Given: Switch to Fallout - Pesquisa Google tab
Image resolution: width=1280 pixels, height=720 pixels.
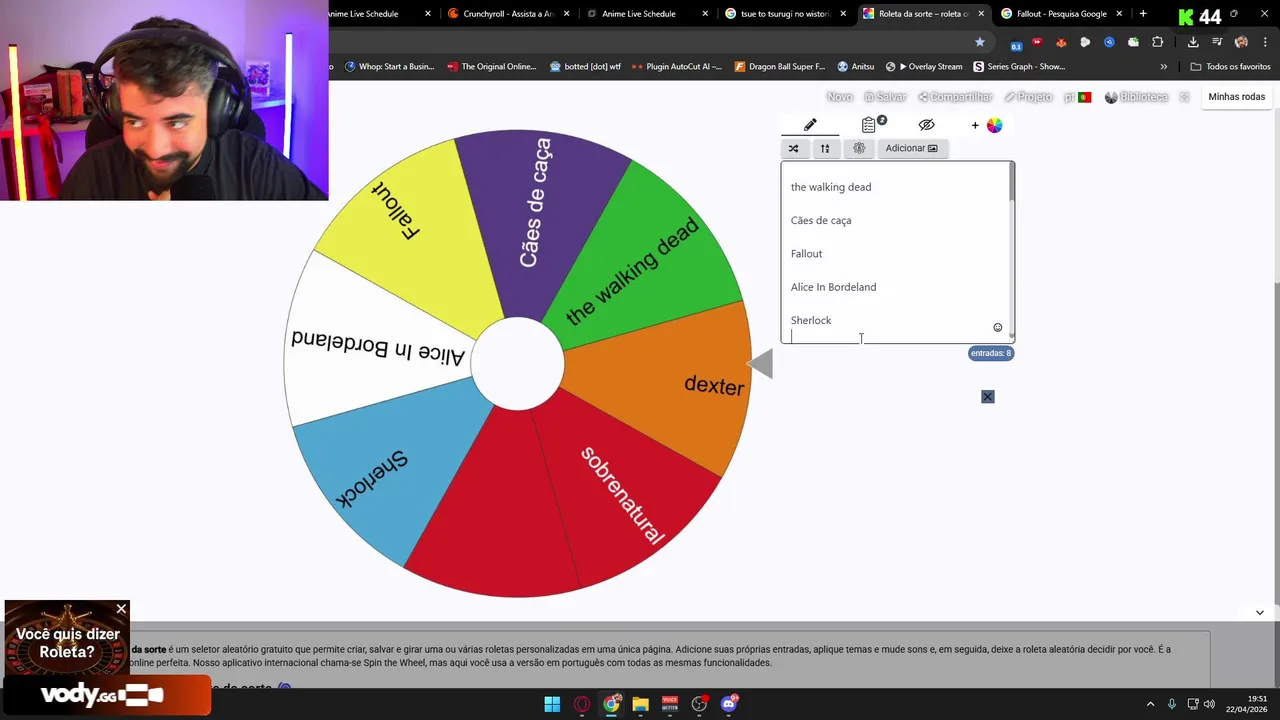Looking at the screenshot, I should [1062, 14].
